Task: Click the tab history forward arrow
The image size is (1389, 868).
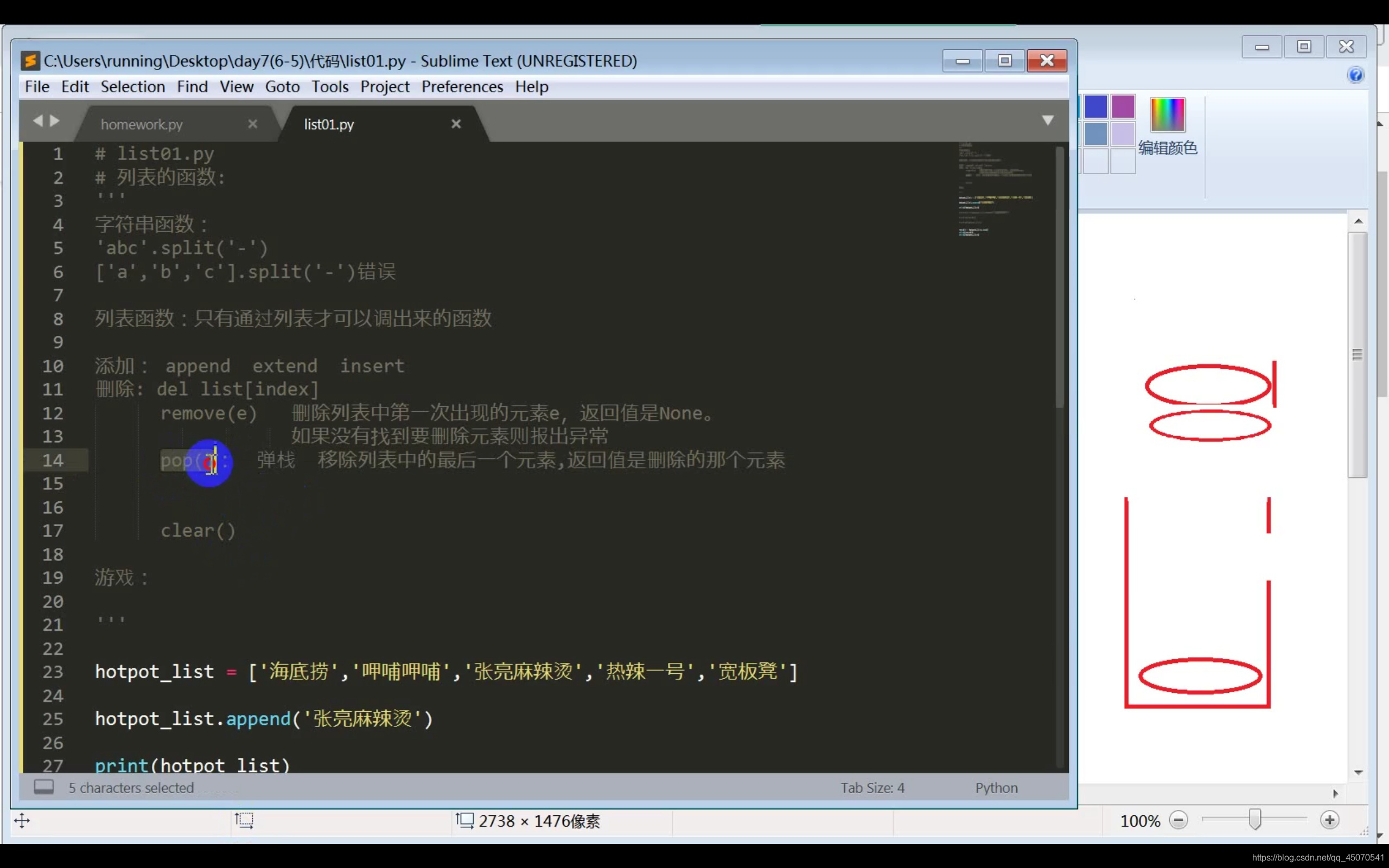Action: 55,120
